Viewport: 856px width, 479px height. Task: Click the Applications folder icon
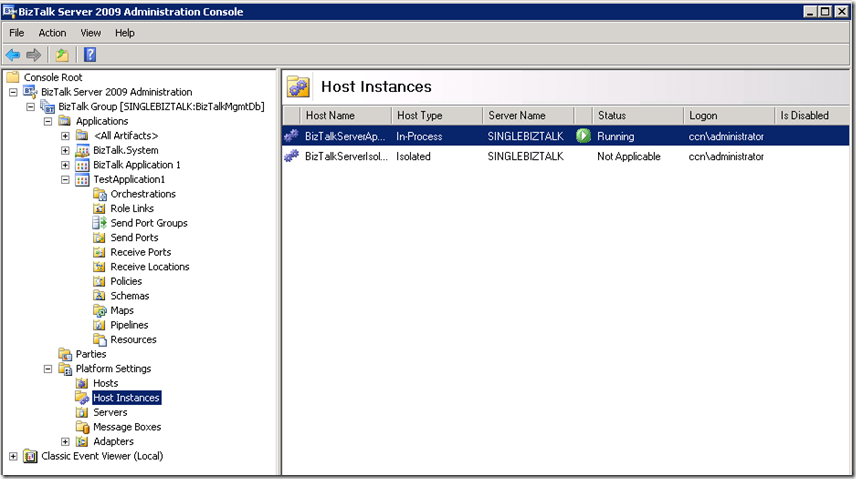(x=64, y=121)
